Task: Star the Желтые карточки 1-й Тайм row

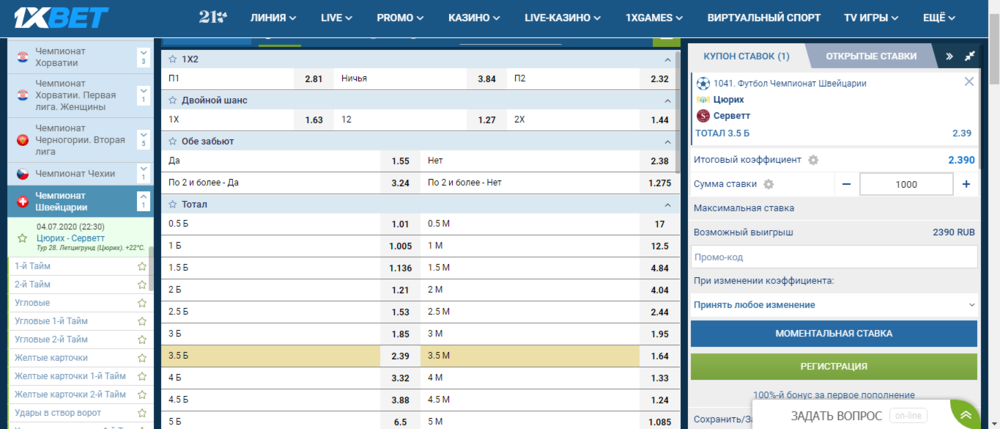Action: click(x=142, y=376)
